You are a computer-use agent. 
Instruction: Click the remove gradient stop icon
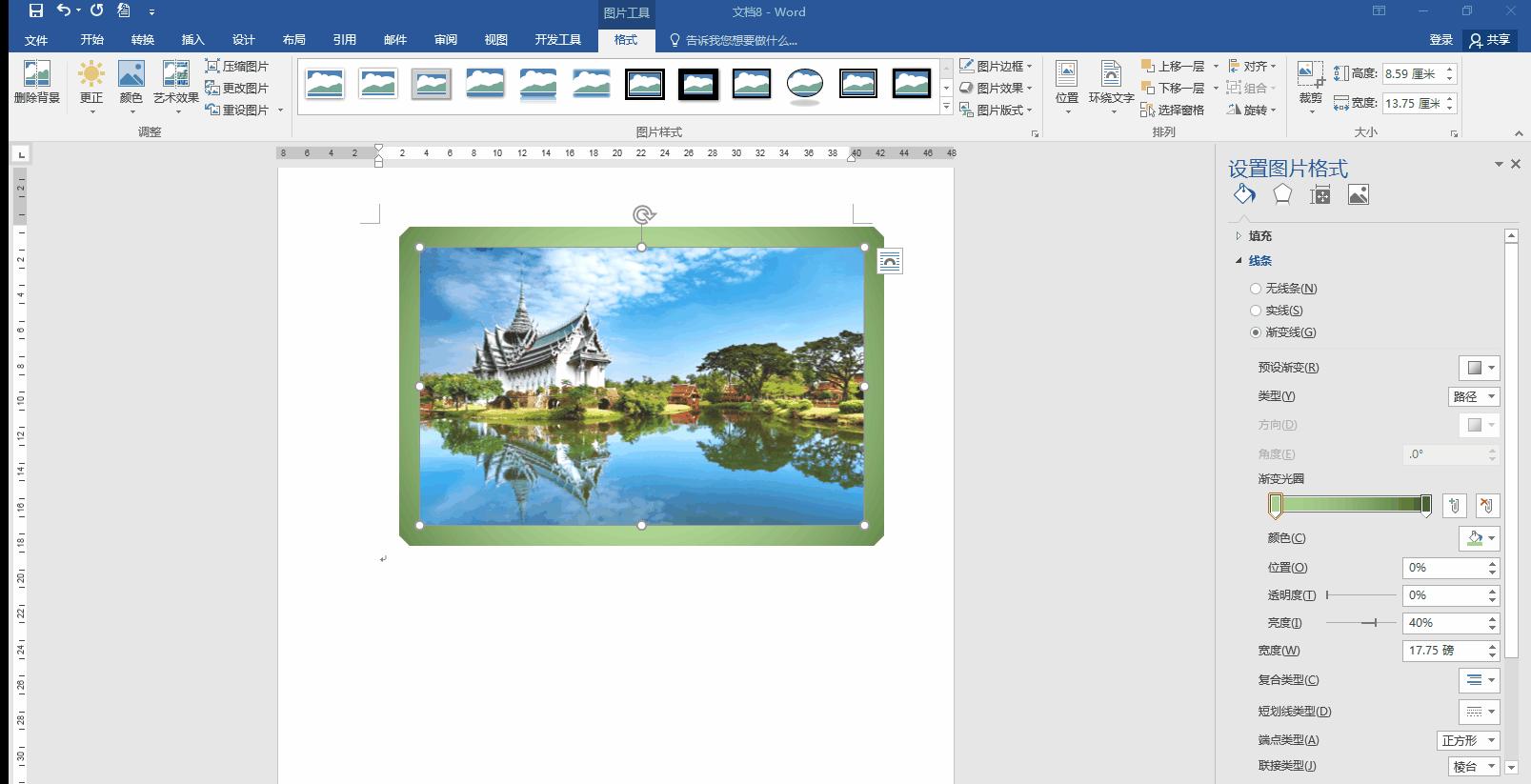(x=1486, y=506)
